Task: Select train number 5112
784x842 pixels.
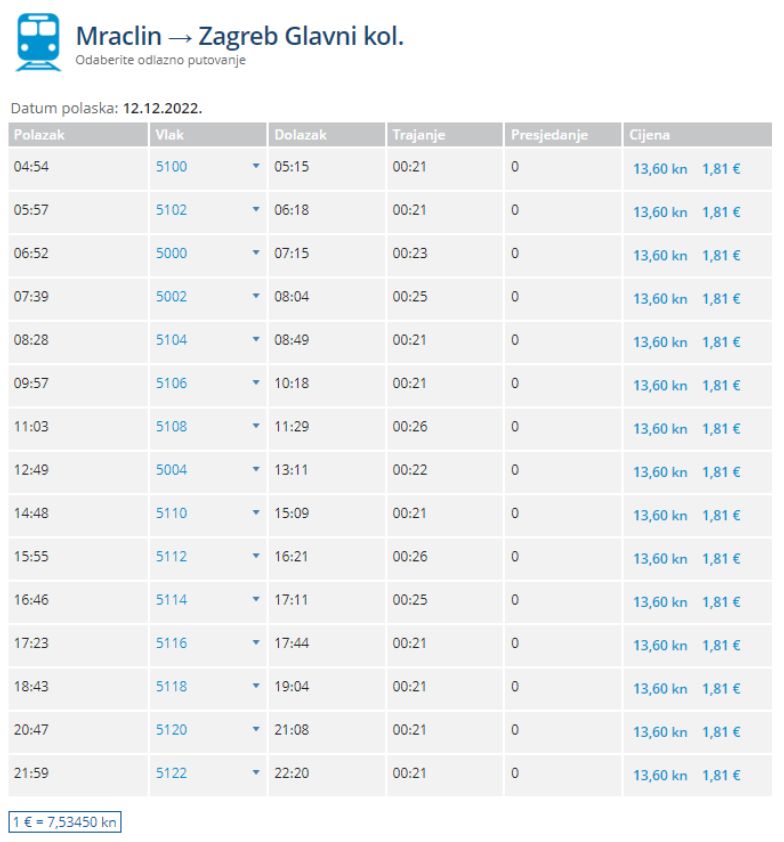Action: pyautogui.click(x=171, y=556)
